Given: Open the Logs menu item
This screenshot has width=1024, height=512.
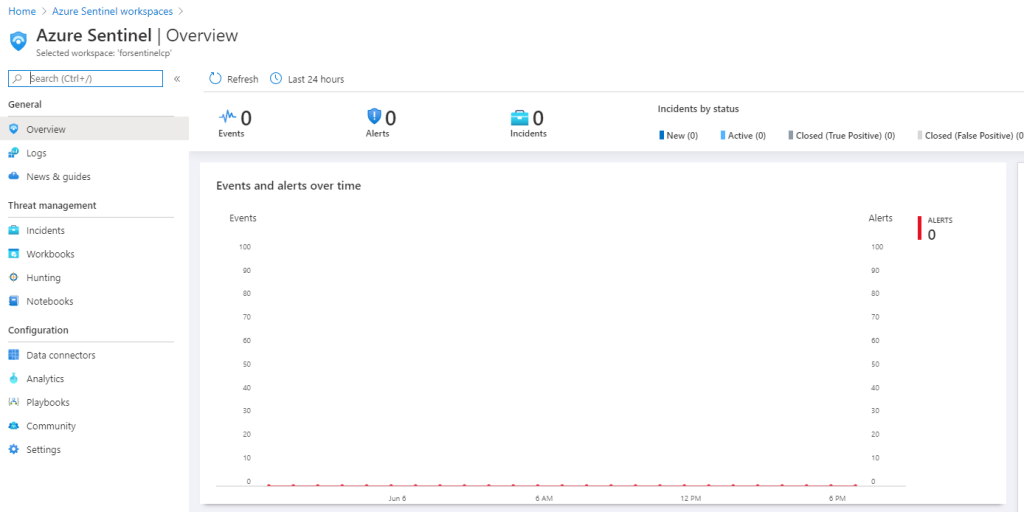Looking at the screenshot, I should tap(94, 153).
